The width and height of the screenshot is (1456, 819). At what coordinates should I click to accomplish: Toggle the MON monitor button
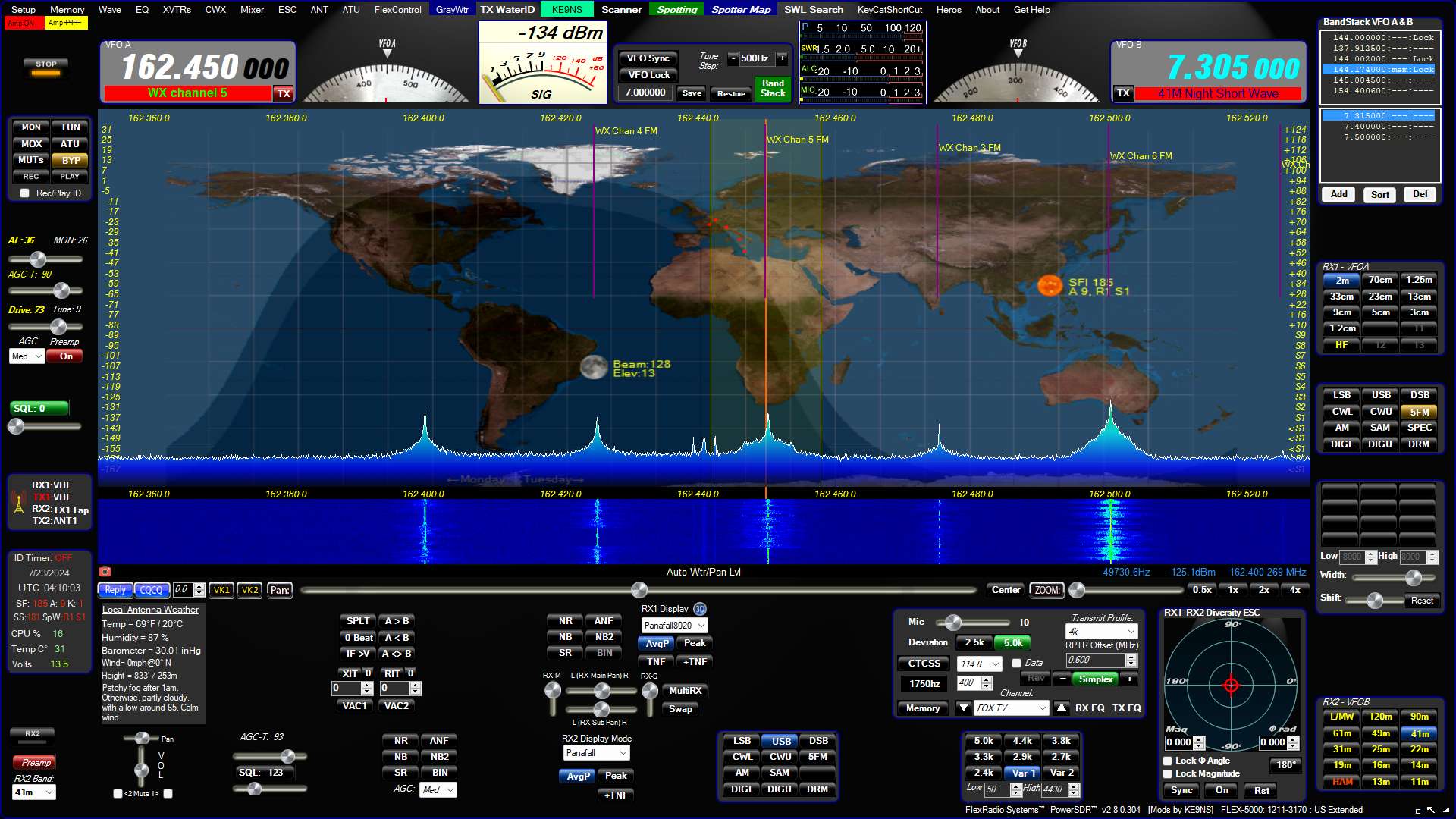pos(31,127)
